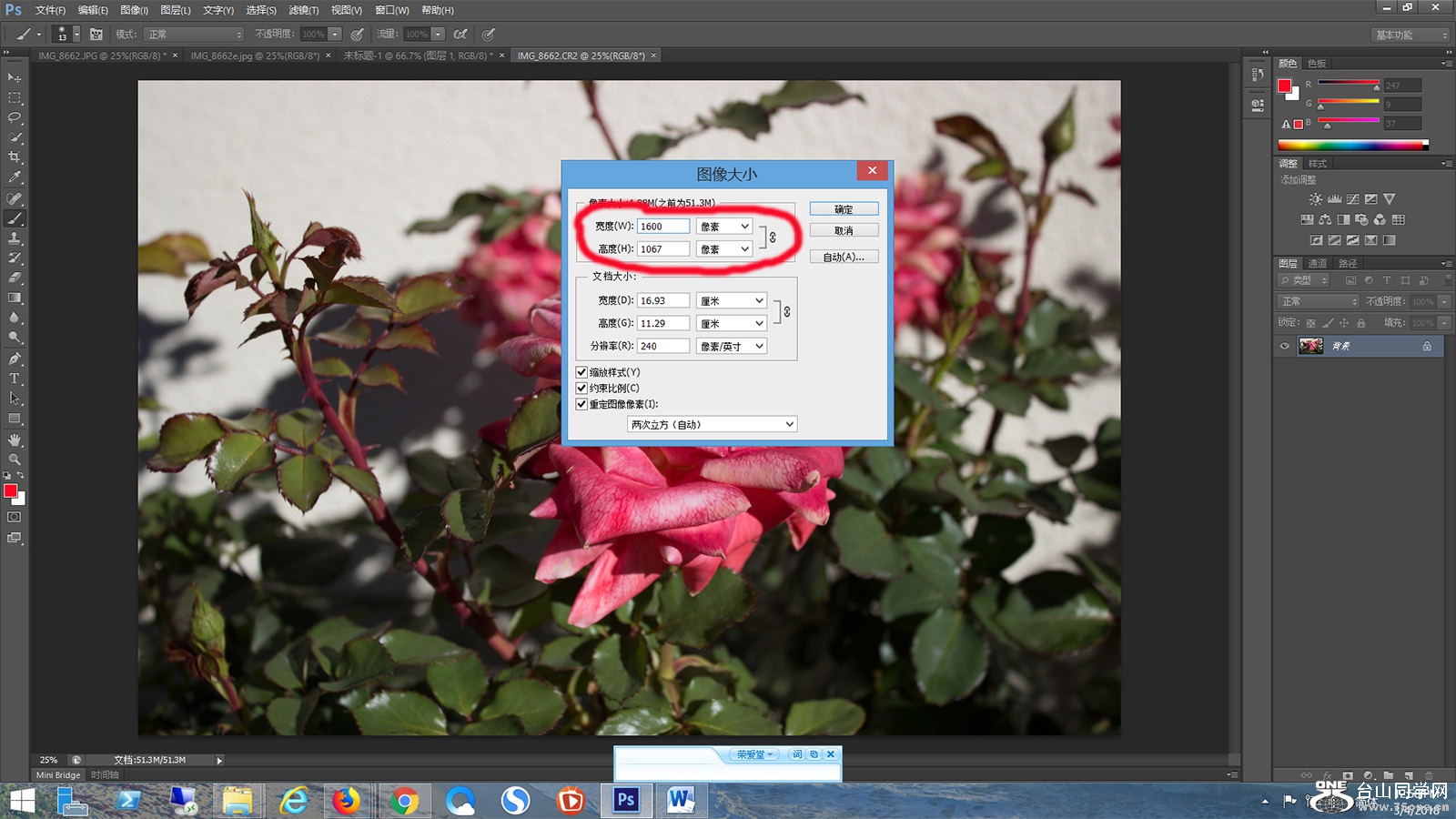Viewport: 1456px width, 819px height.
Task: Click the red foreground color swatch in the toolbox
Action: click(x=10, y=491)
